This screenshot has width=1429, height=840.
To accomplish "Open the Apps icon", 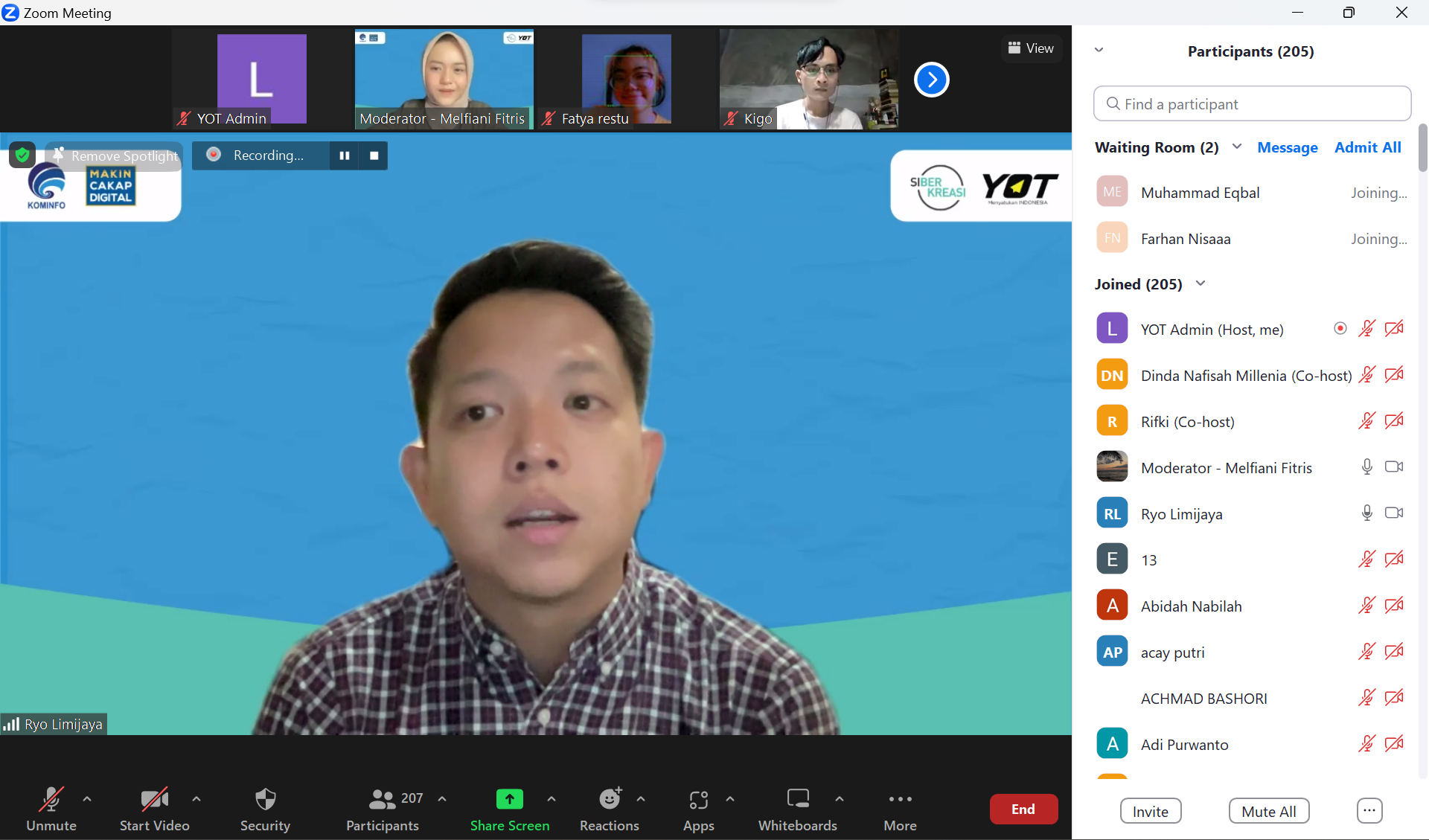I will [x=698, y=800].
